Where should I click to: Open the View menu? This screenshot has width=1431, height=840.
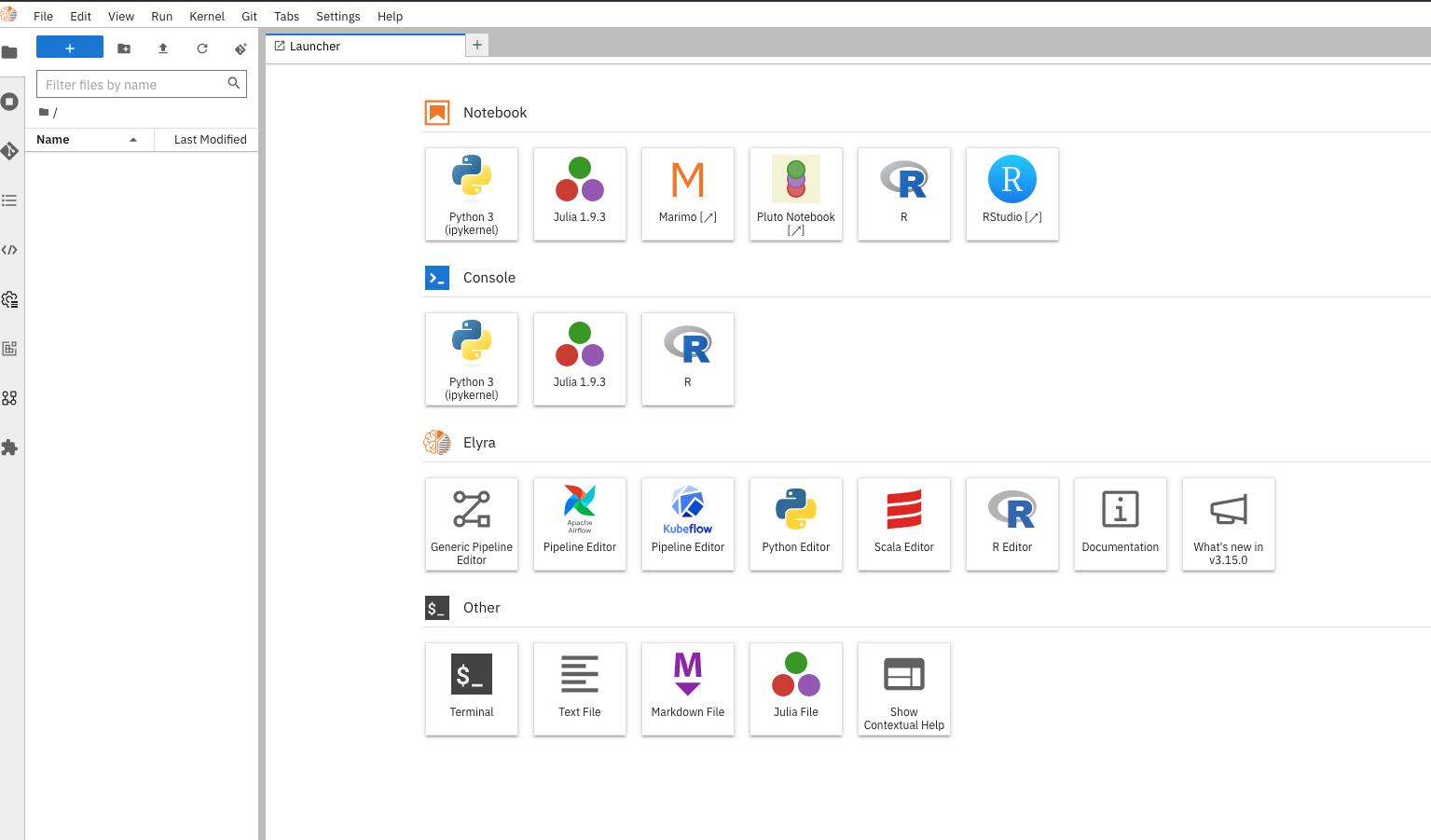point(121,16)
